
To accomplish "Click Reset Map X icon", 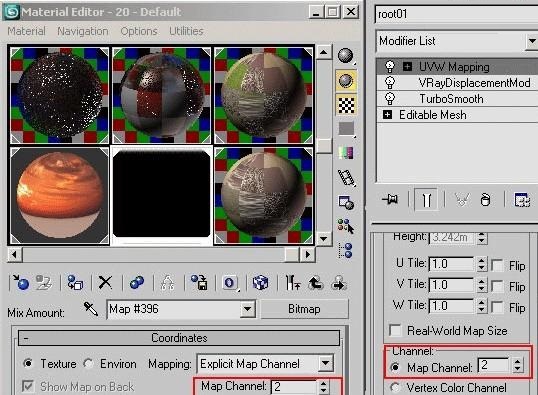I will pyautogui.click(x=105, y=283).
